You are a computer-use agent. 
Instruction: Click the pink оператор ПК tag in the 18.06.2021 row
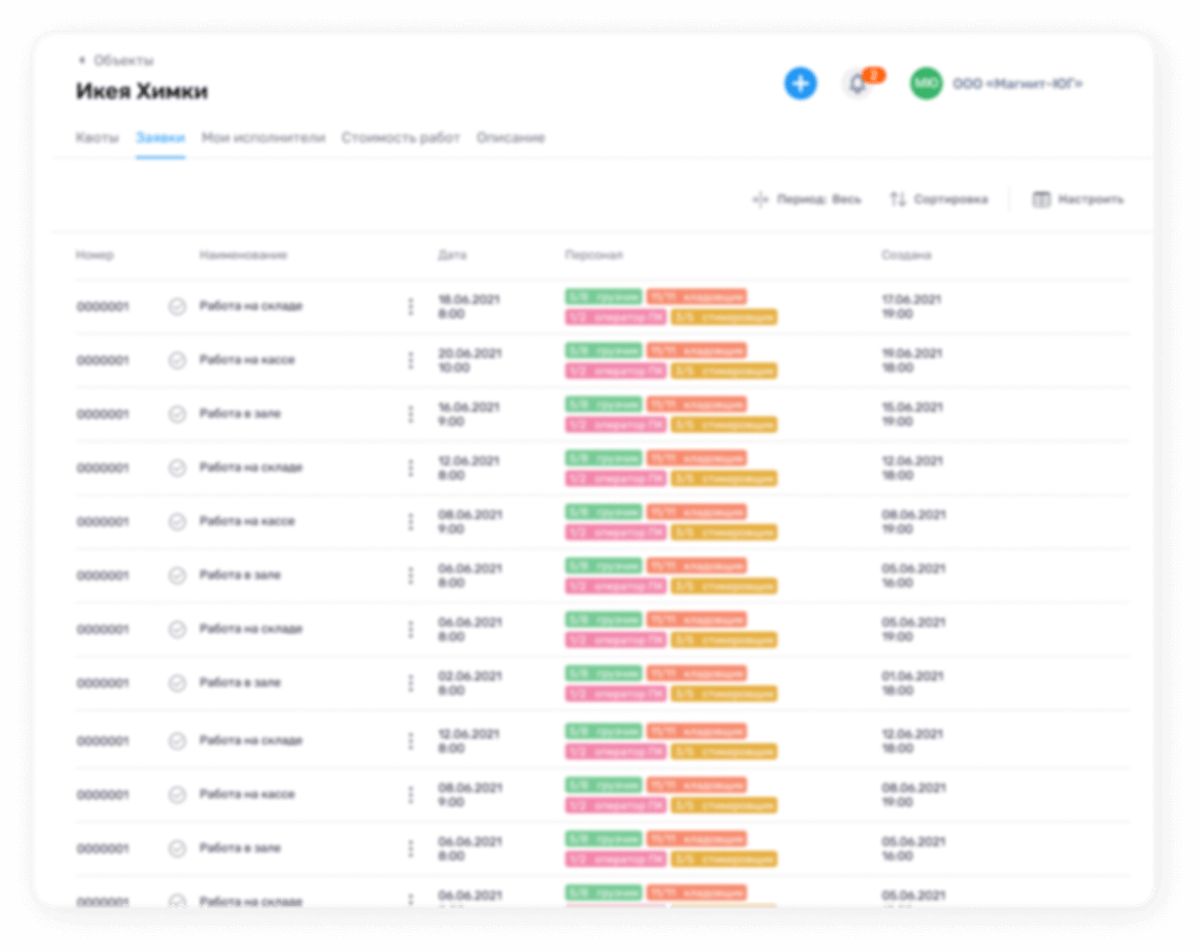[615, 317]
